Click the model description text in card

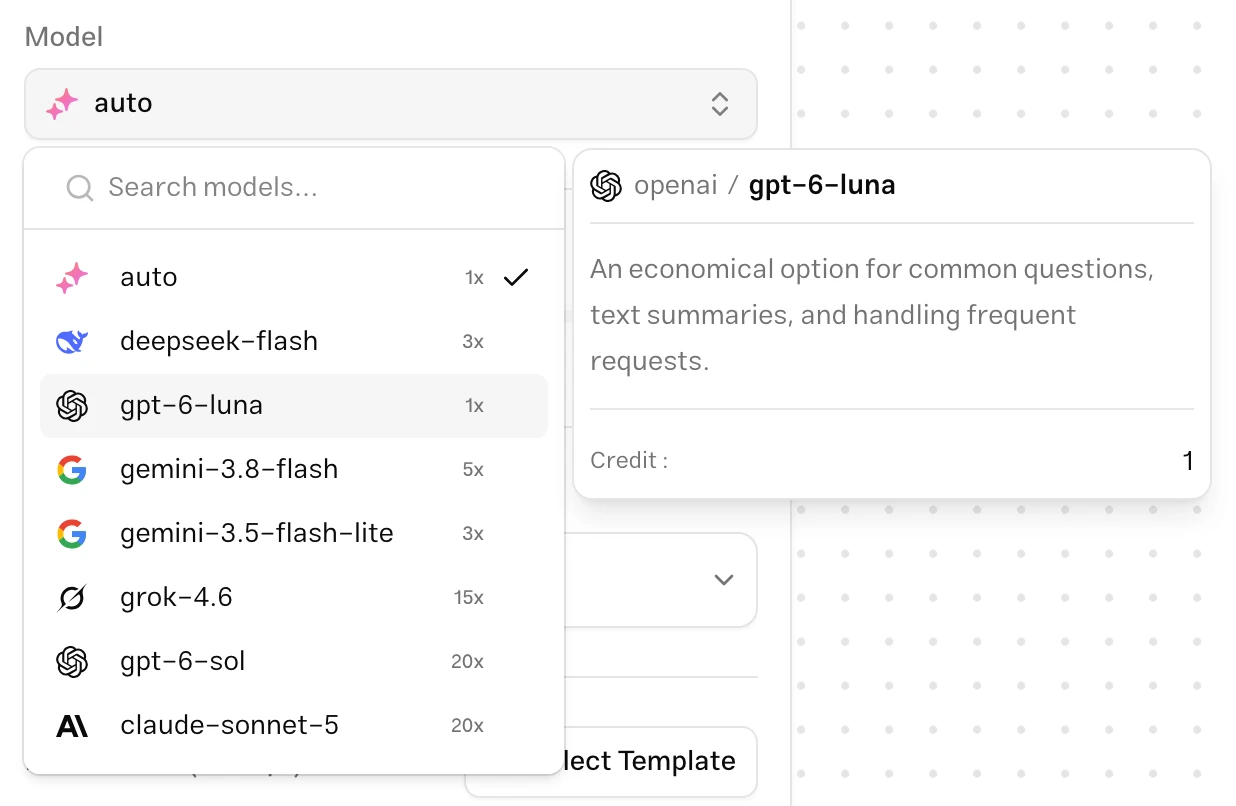(x=872, y=315)
